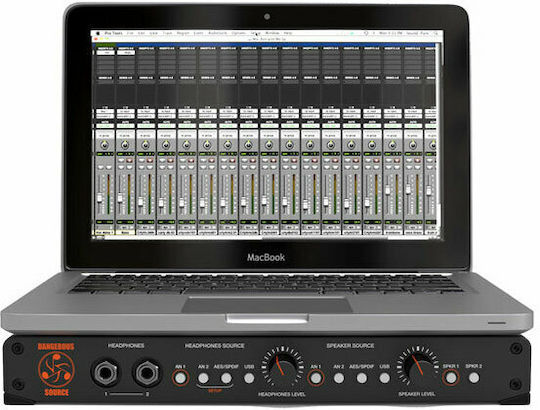Select AN 2 under Speaker Source
This screenshot has height=410, width=540.
point(339,378)
